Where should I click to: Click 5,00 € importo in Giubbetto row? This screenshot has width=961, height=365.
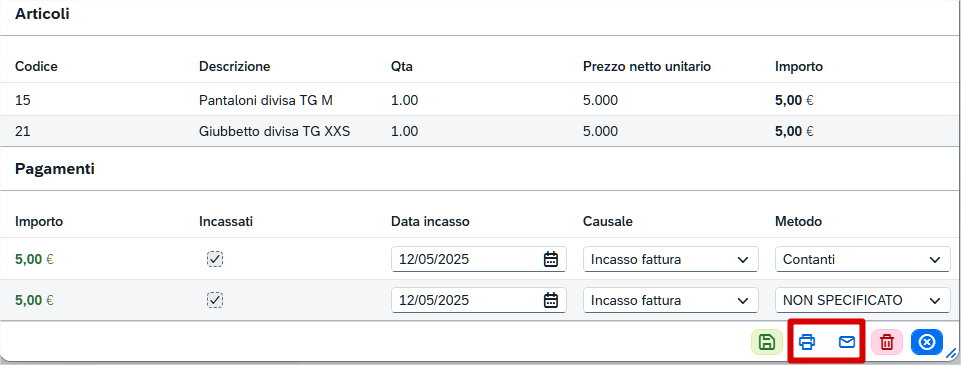click(794, 131)
